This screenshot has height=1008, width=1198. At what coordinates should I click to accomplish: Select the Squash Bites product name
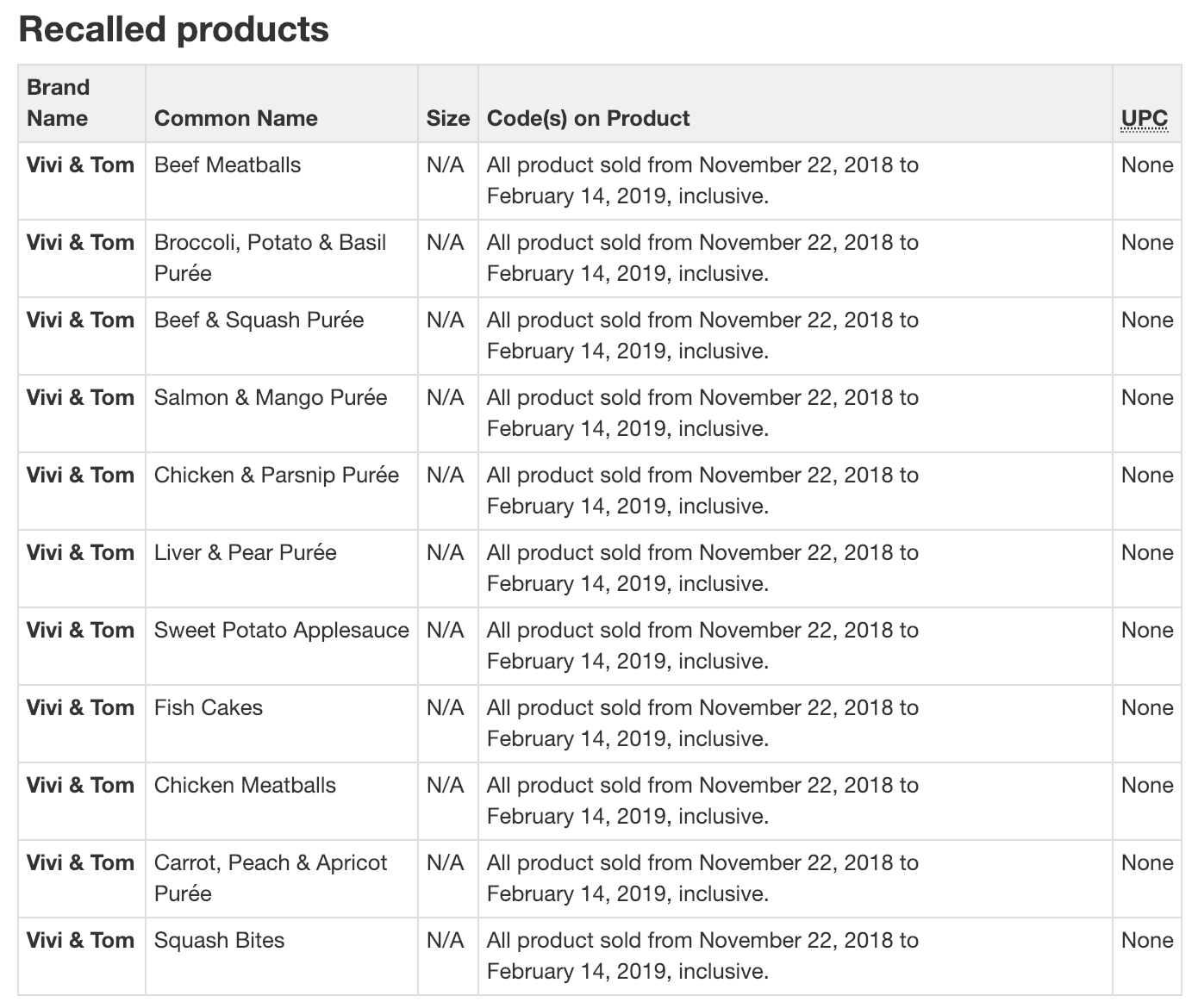(219, 940)
